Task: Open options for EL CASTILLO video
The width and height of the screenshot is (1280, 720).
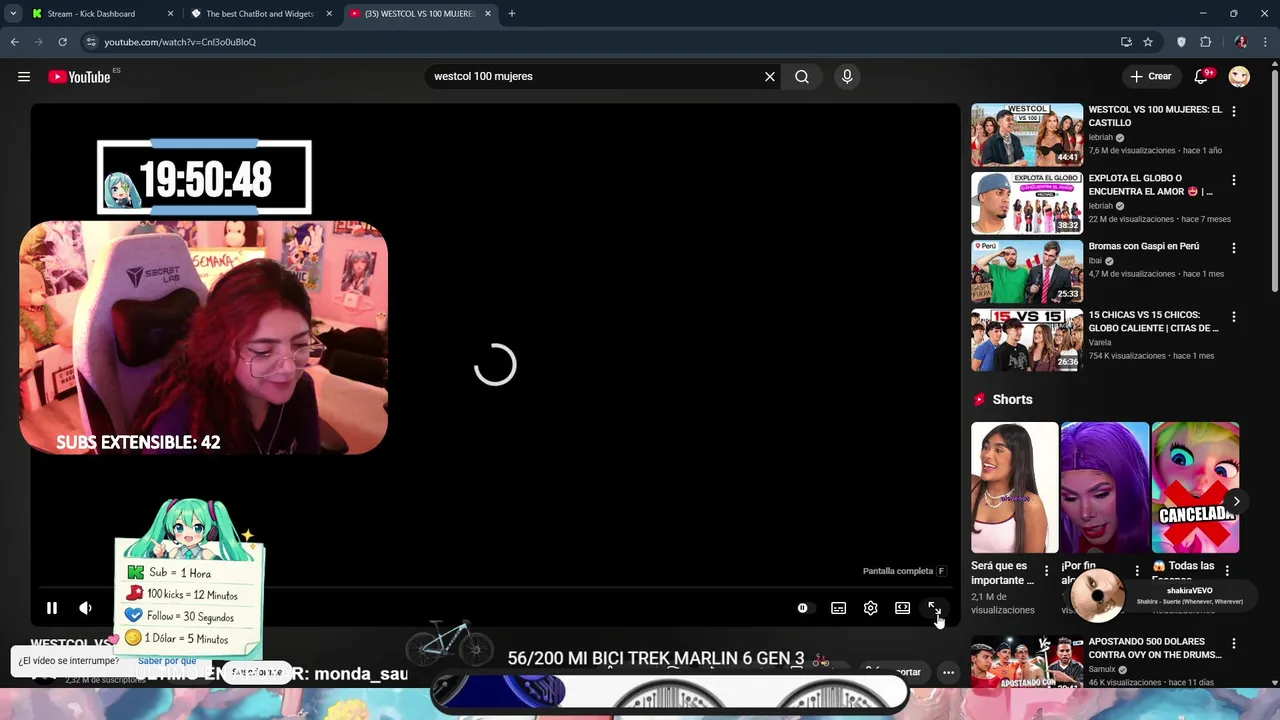Action: (1233, 112)
